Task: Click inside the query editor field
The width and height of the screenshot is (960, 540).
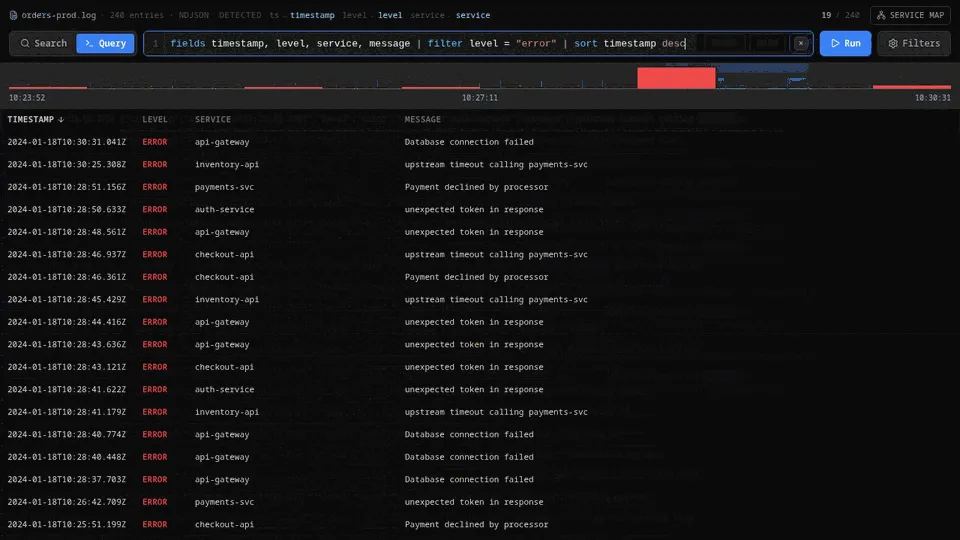Action: (x=478, y=43)
